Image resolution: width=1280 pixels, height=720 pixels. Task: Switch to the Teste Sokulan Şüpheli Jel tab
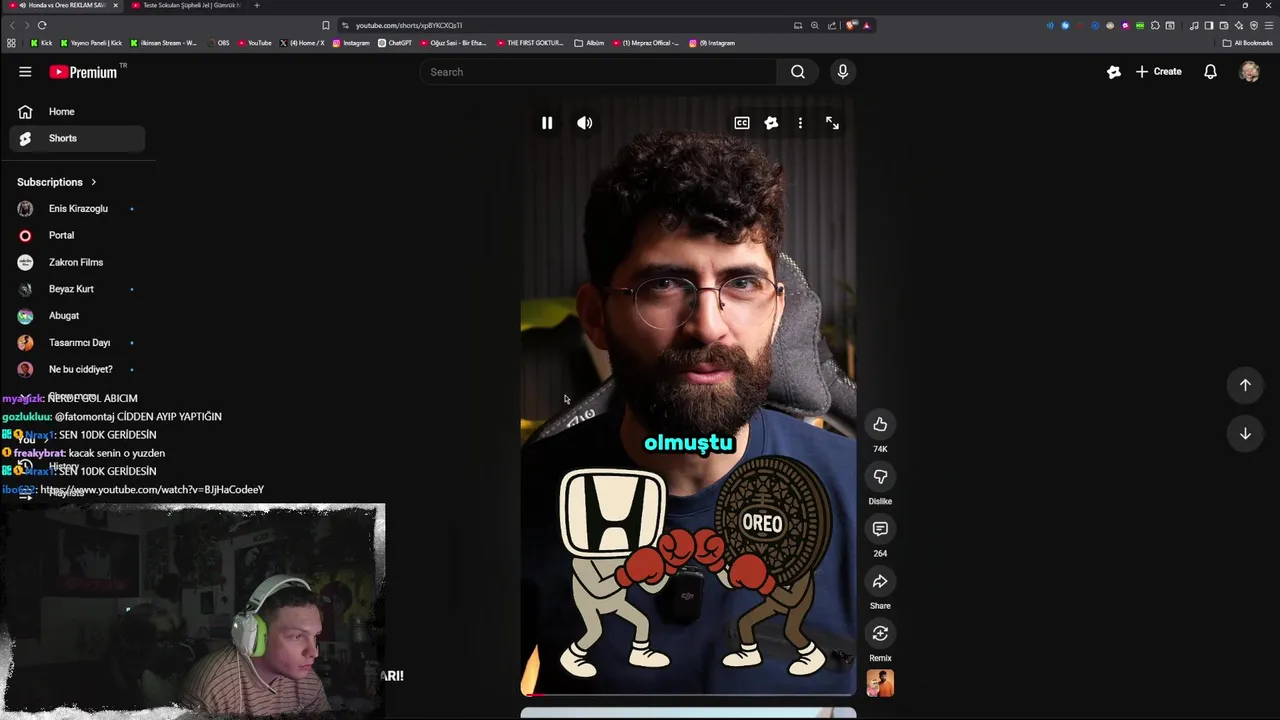pyautogui.click(x=186, y=5)
